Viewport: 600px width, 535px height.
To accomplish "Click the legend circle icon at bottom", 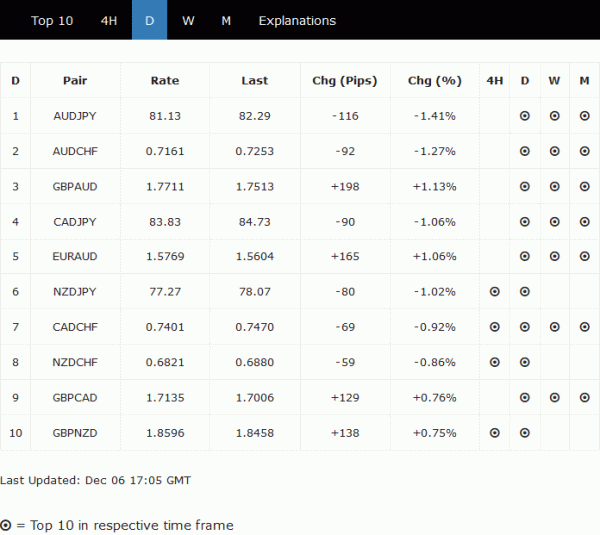I will [x=5, y=525].
